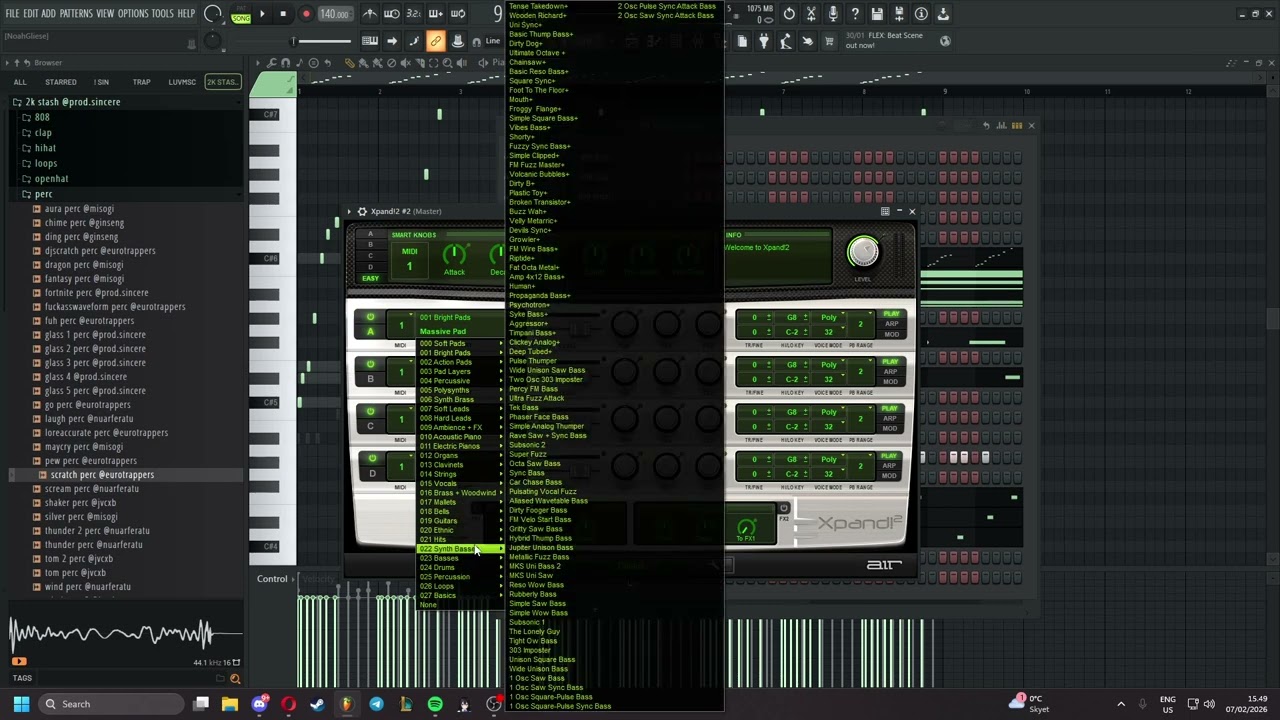Toggle the countdown before recording icon
Viewport: 1280px width, 720px height.
(x=414, y=14)
